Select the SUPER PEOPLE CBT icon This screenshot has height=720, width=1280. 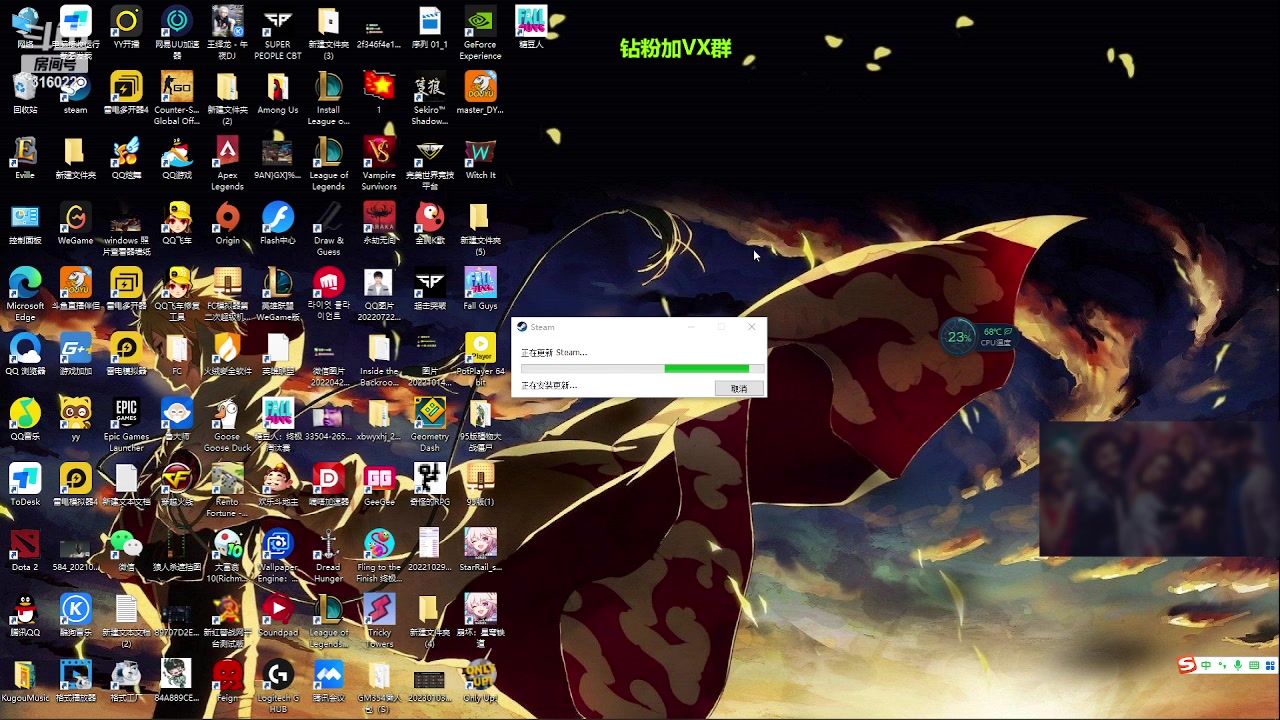(278, 33)
